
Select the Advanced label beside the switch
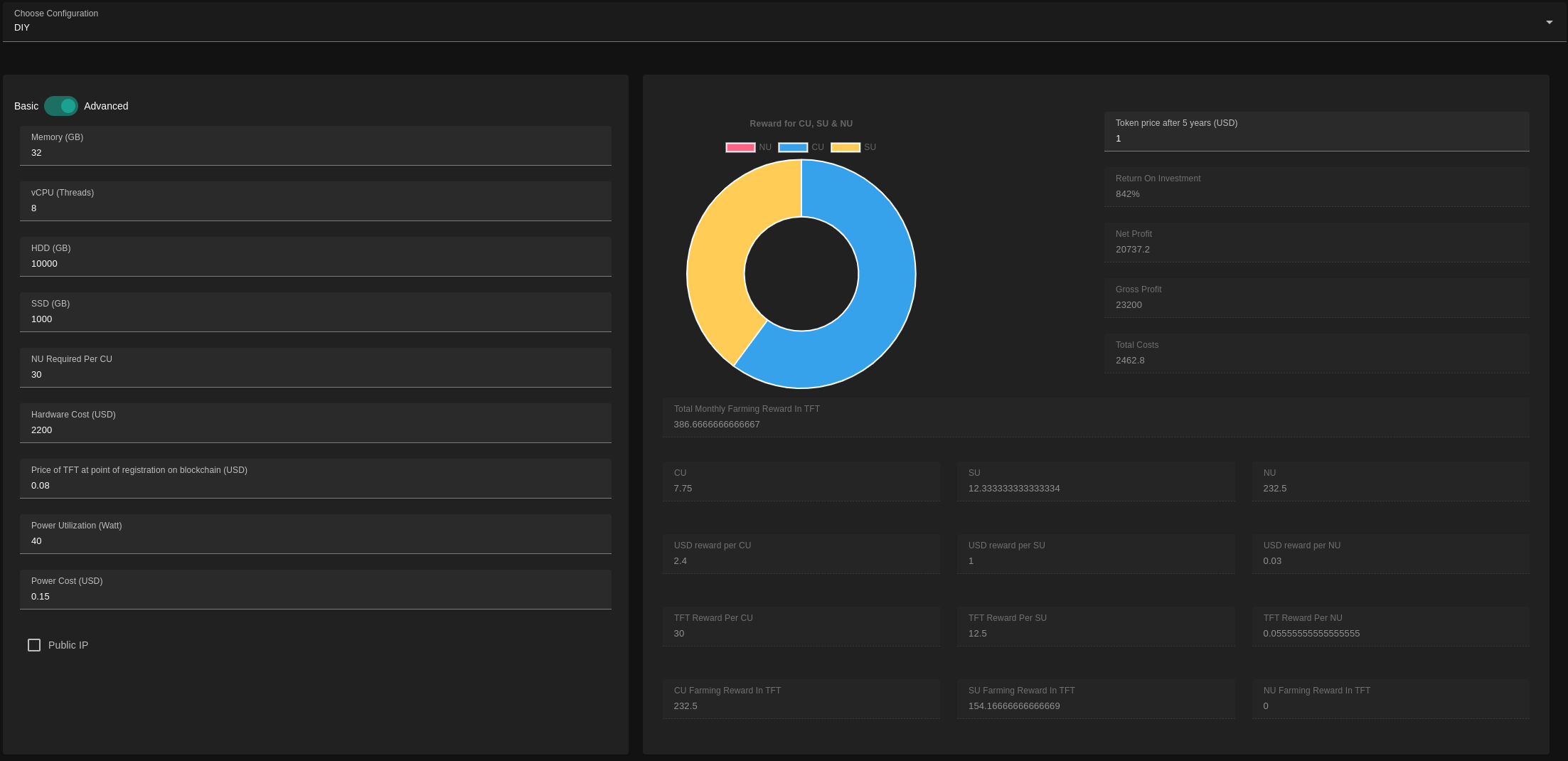pos(106,106)
